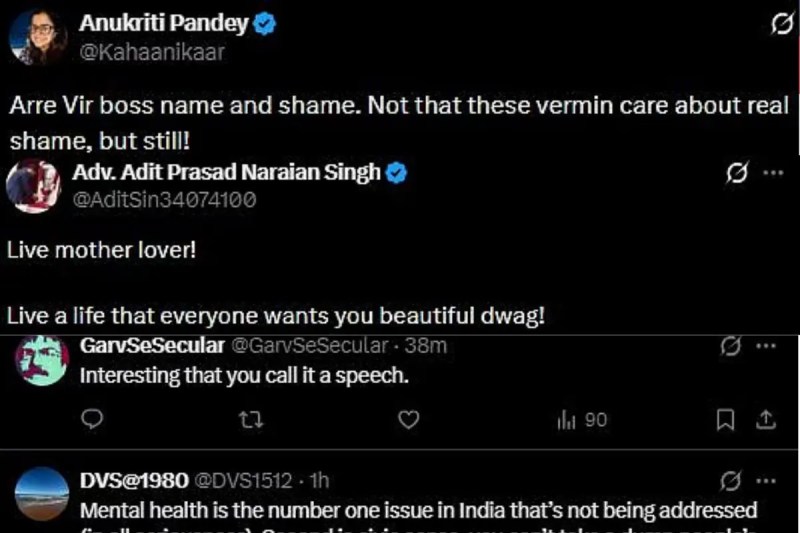Like GarvSeSecular's tweet with the heart icon
This screenshot has height=533, width=800.
408,420
